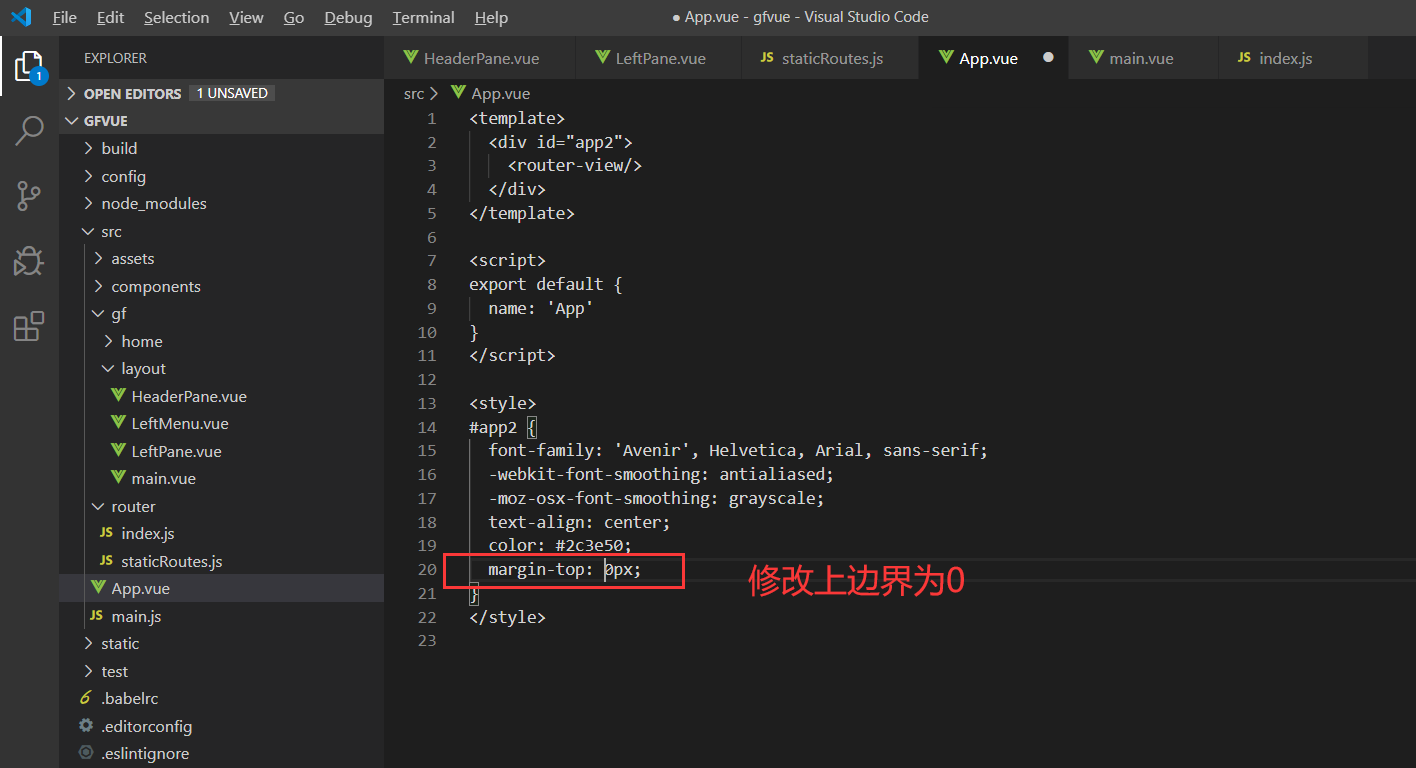
Task: Open the Go menu
Action: 294,17
